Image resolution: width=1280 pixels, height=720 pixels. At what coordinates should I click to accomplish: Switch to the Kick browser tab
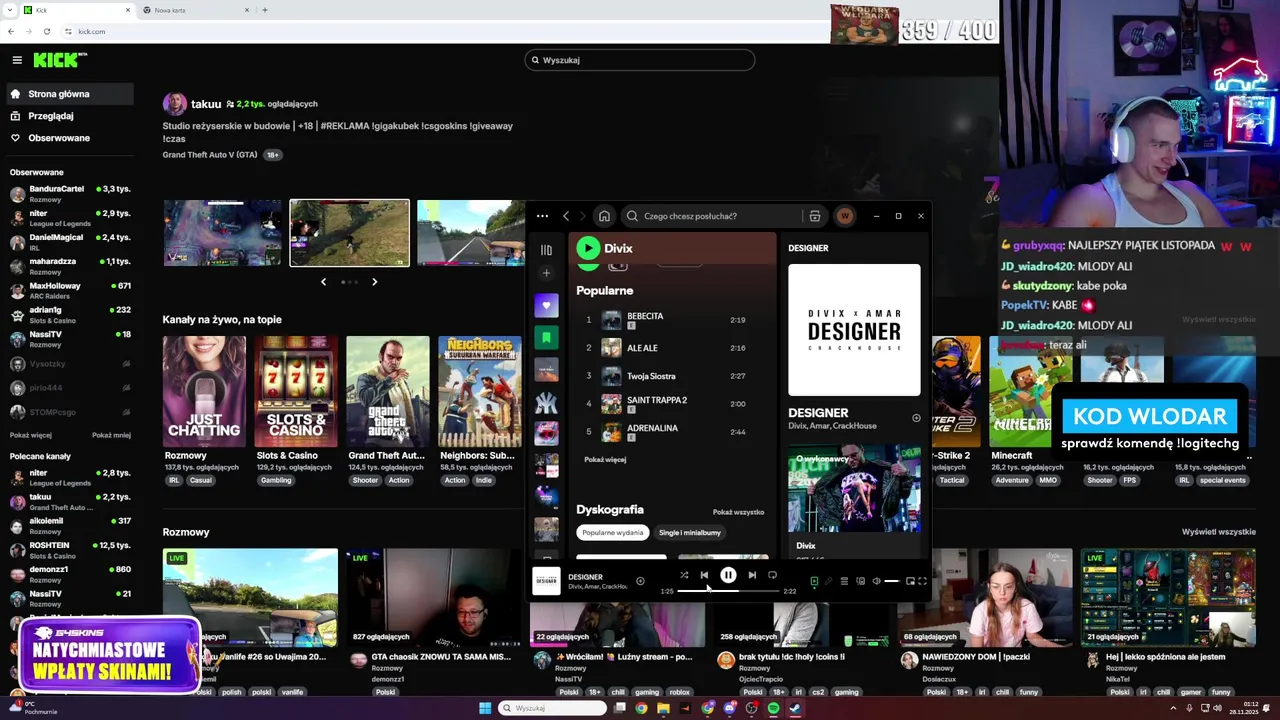click(77, 10)
